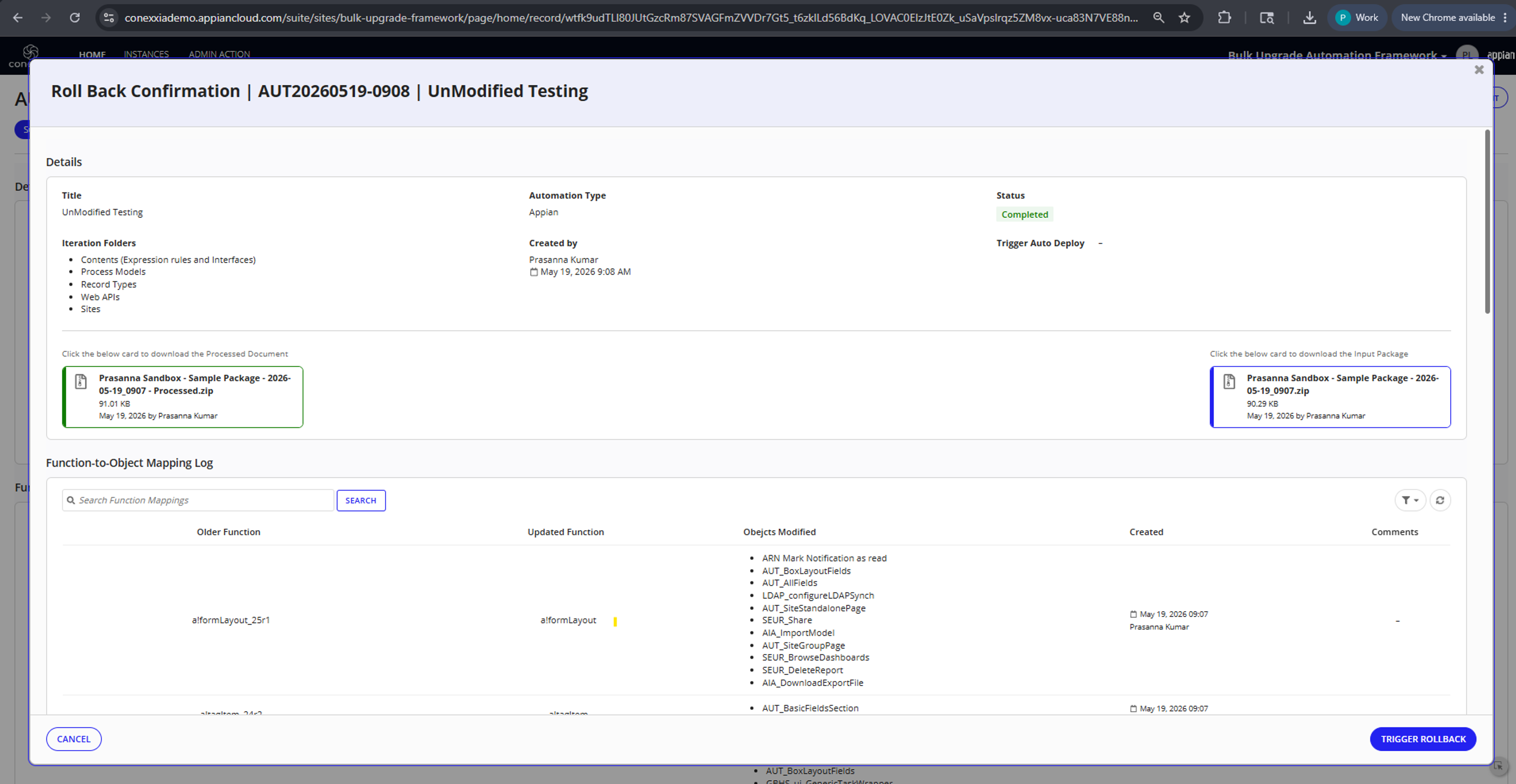
Task: Open the HOME tab in site navigation
Action: pyautogui.click(x=92, y=54)
